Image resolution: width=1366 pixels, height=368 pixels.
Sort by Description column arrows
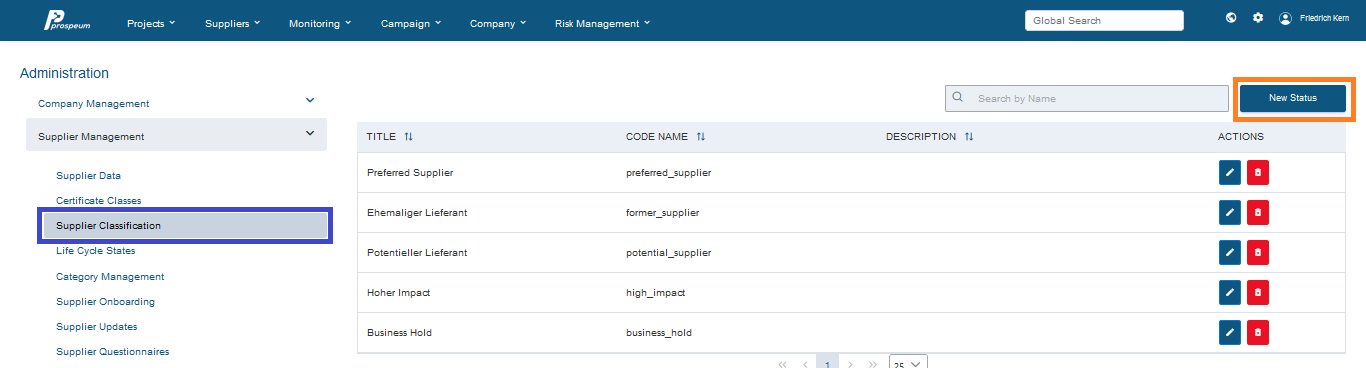(x=969, y=137)
